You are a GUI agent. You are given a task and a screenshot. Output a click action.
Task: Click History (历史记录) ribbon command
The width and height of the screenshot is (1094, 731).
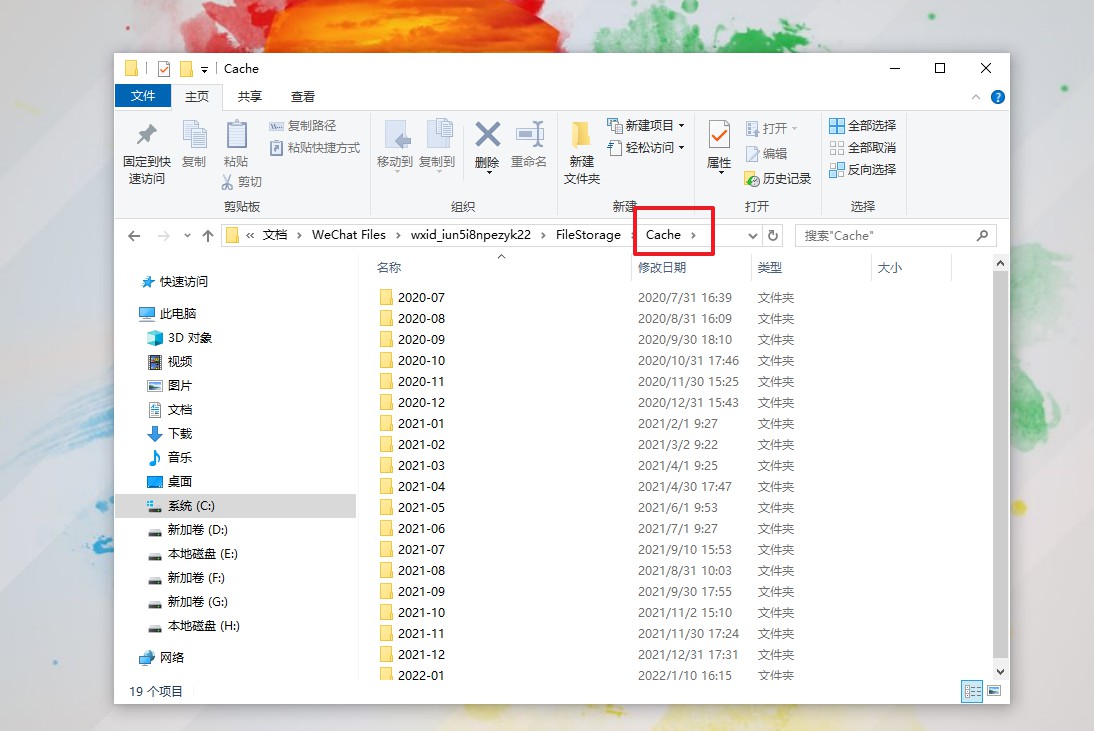(x=778, y=179)
